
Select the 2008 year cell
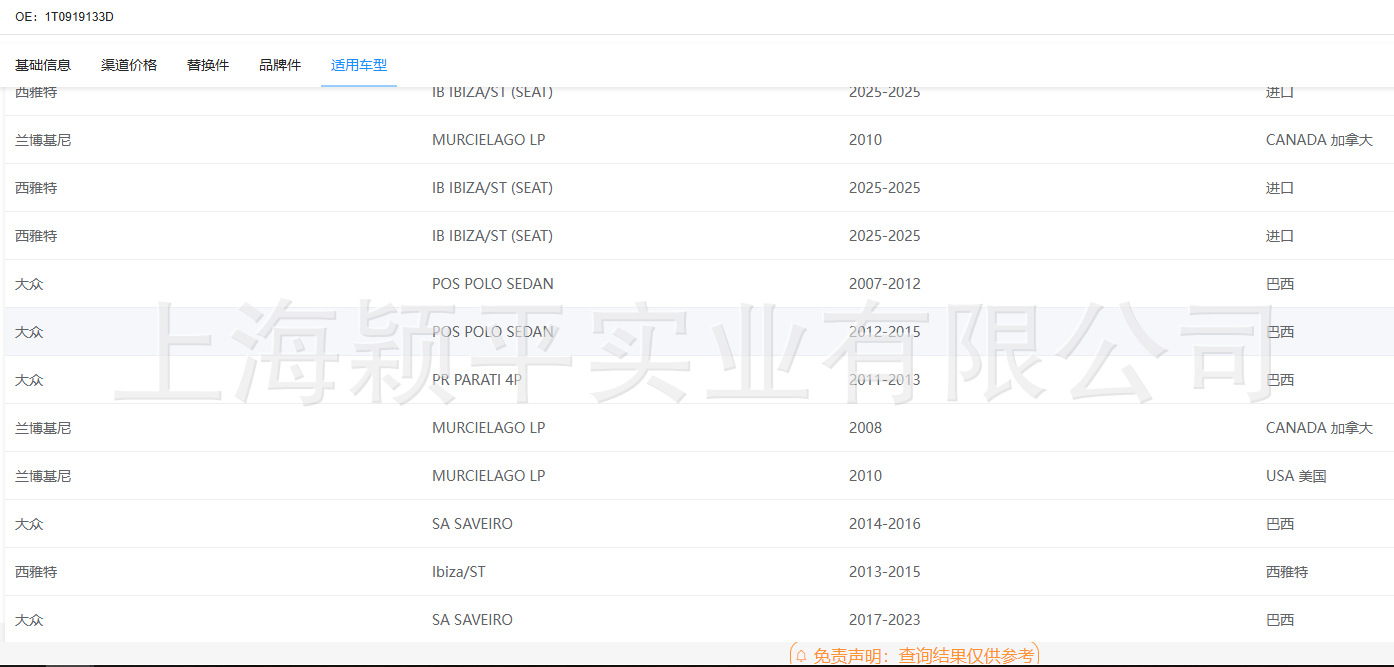(866, 428)
